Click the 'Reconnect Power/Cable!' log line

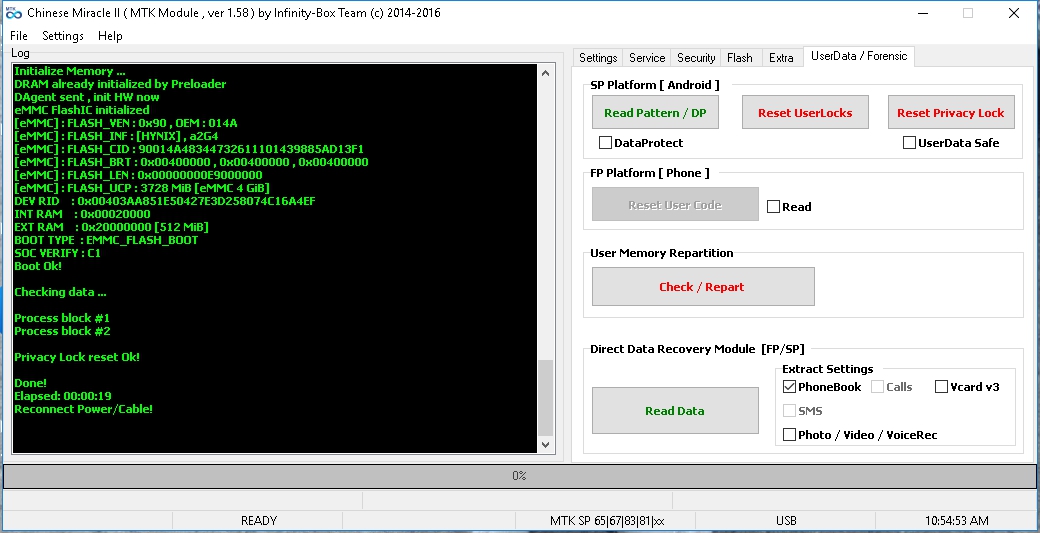[x=84, y=409]
